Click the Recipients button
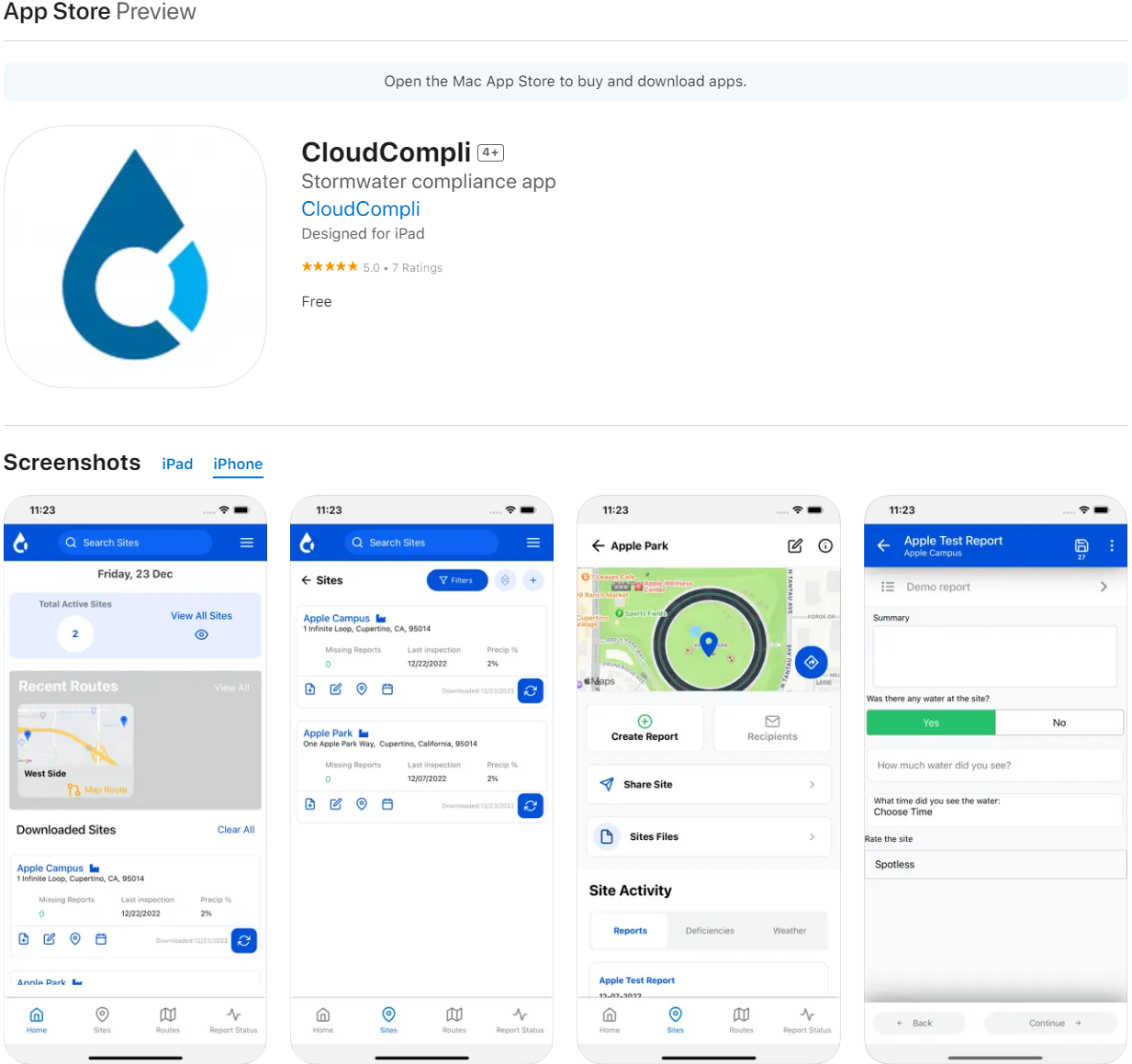This screenshot has width=1132, height=1064. point(772,728)
